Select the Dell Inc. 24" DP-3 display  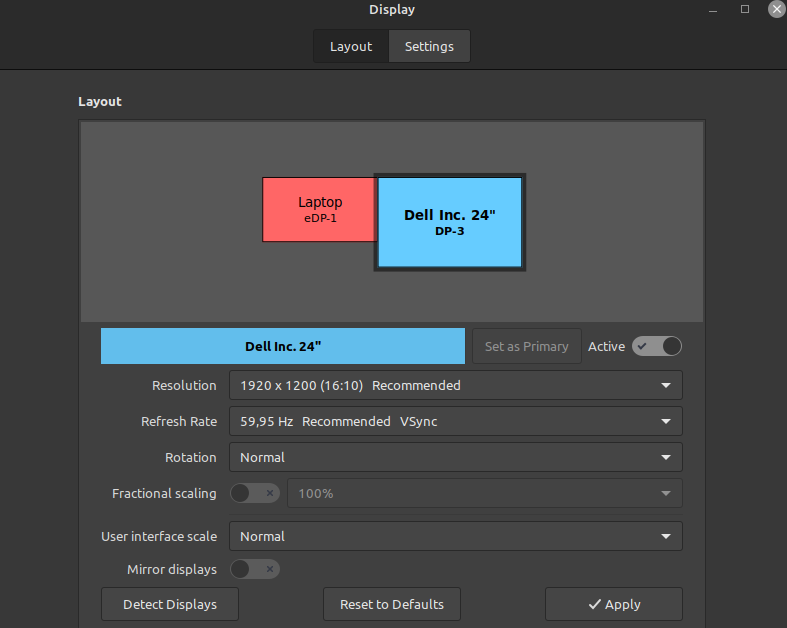[450, 222]
